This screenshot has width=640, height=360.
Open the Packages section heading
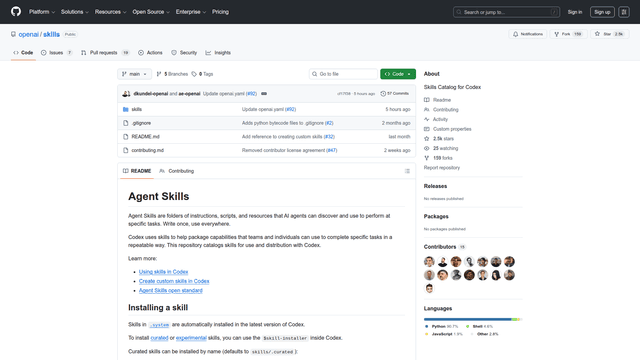tap(436, 216)
